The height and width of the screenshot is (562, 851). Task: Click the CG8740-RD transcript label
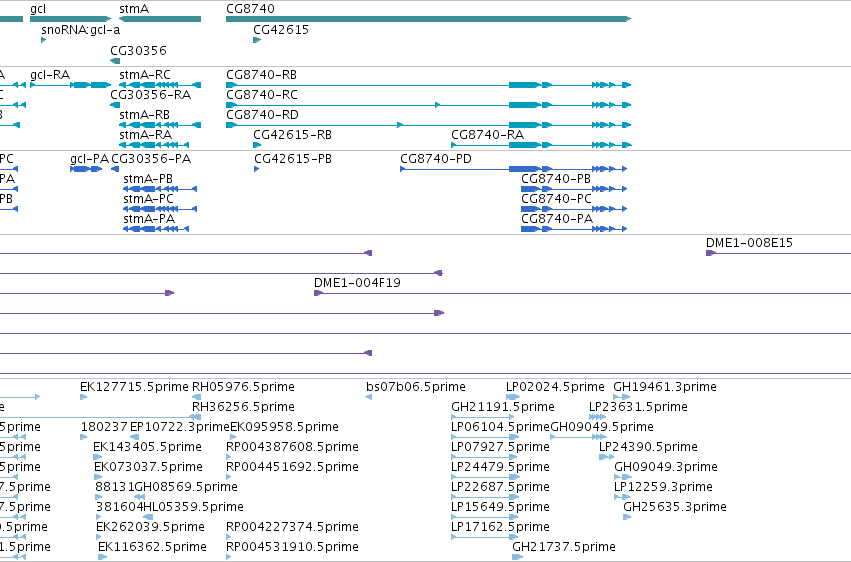click(x=263, y=115)
